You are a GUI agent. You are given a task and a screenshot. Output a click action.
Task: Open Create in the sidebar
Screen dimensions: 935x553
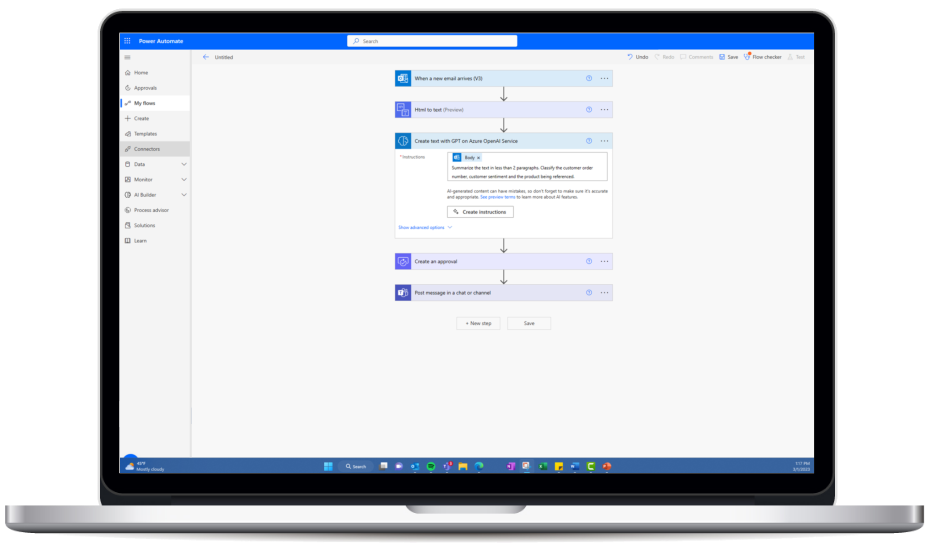point(155,118)
